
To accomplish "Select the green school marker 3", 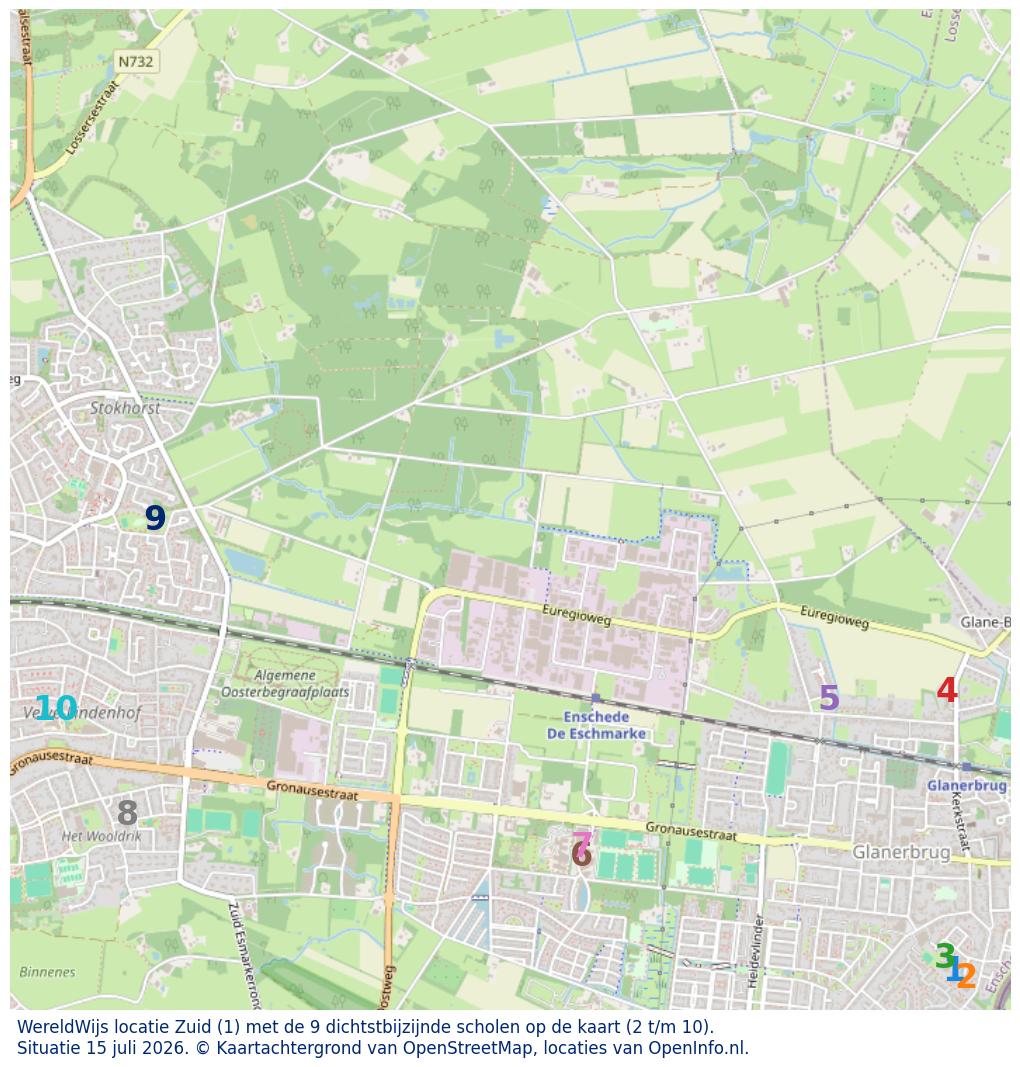I will pyautogui.click(x=944, y=955).
